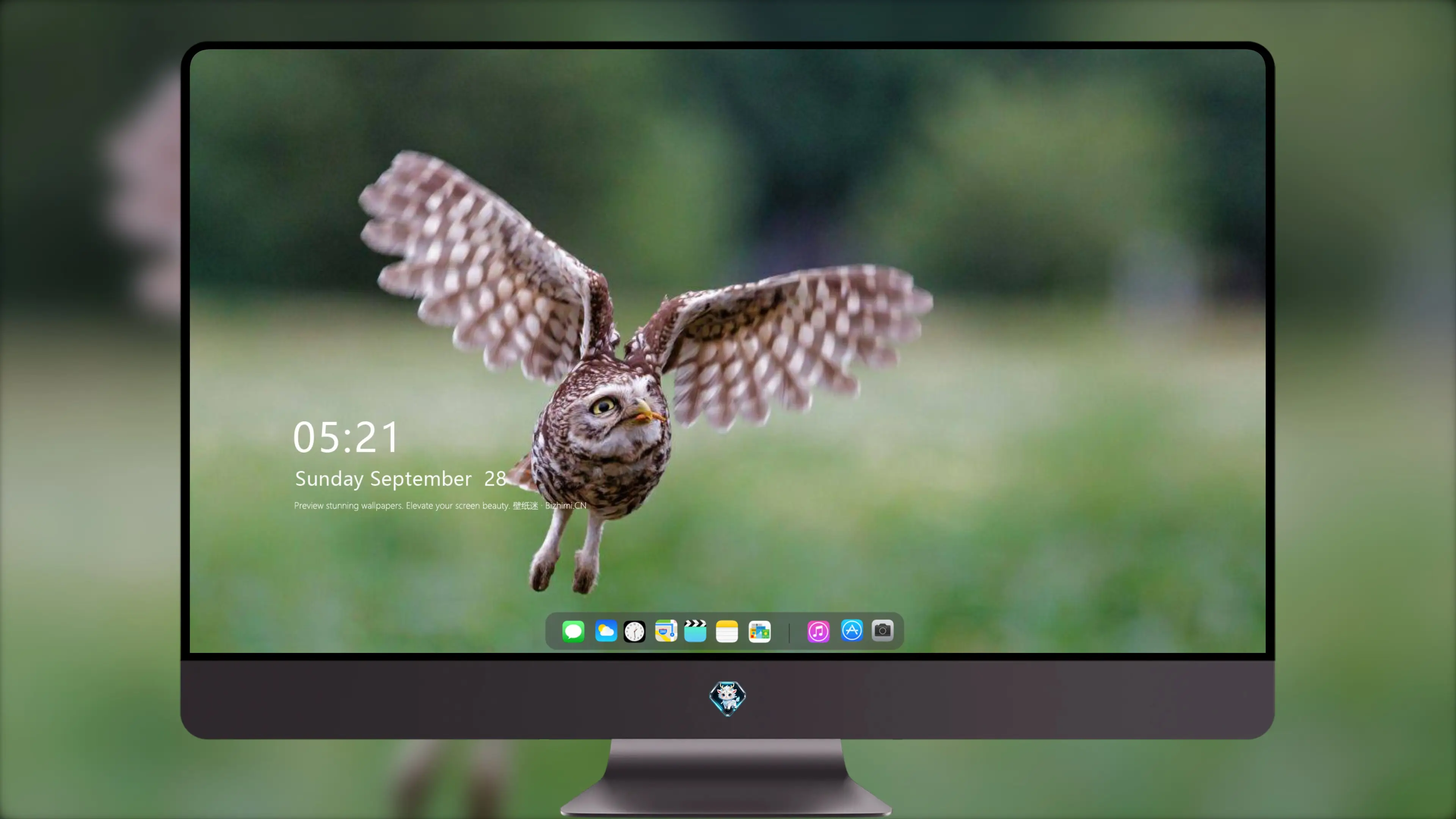1456x819 pixels.
Task: Launch the pink iTunes Store app
Action: click(x=819, y=631)
